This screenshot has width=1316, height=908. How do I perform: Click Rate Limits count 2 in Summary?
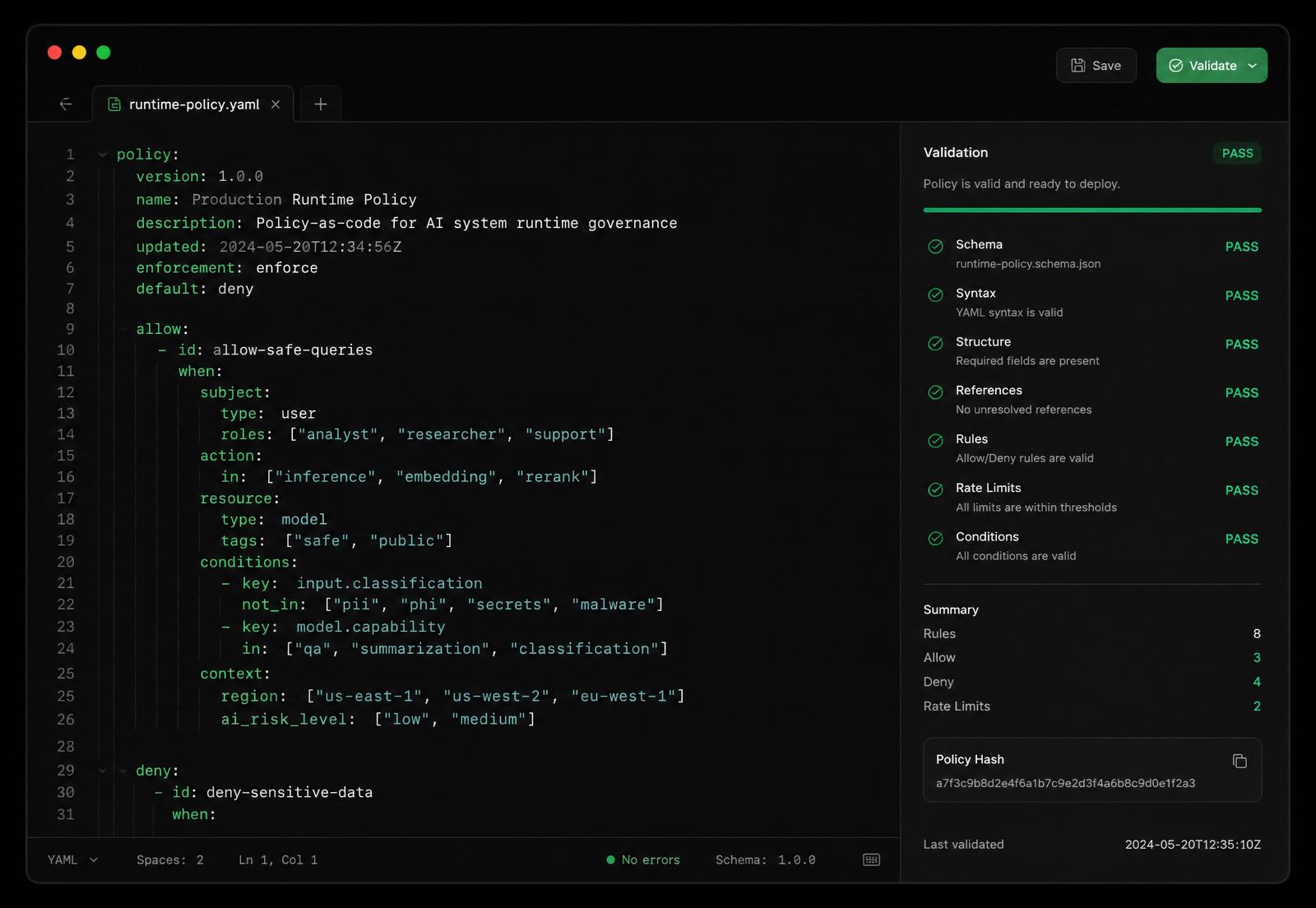[1257, 706]
